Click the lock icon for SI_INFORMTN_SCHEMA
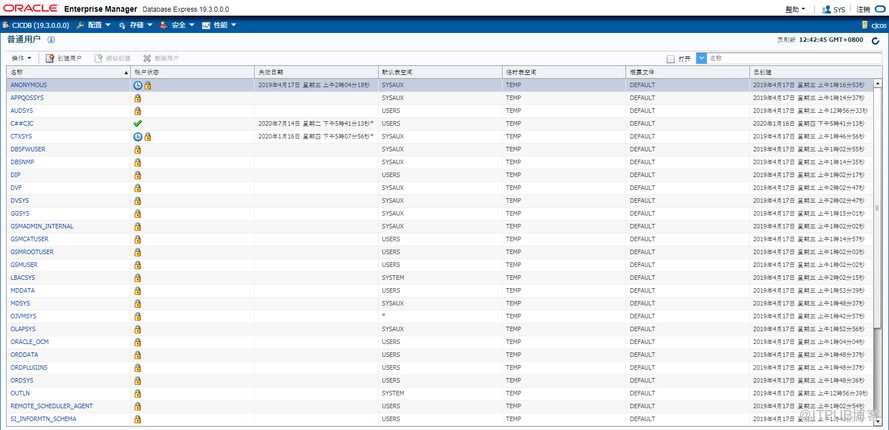The height and width of the screenshot is (430, 889). (x=137, y=419)
